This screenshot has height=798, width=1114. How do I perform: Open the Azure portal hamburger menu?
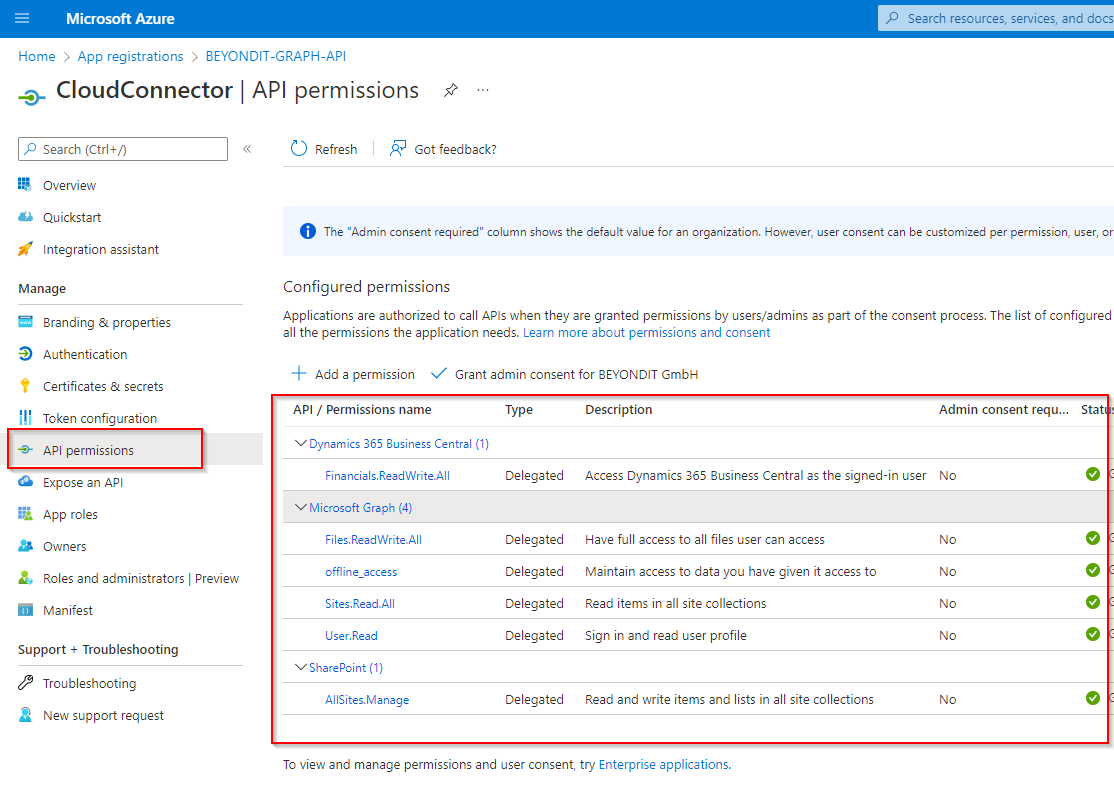[x=22, y=18]
